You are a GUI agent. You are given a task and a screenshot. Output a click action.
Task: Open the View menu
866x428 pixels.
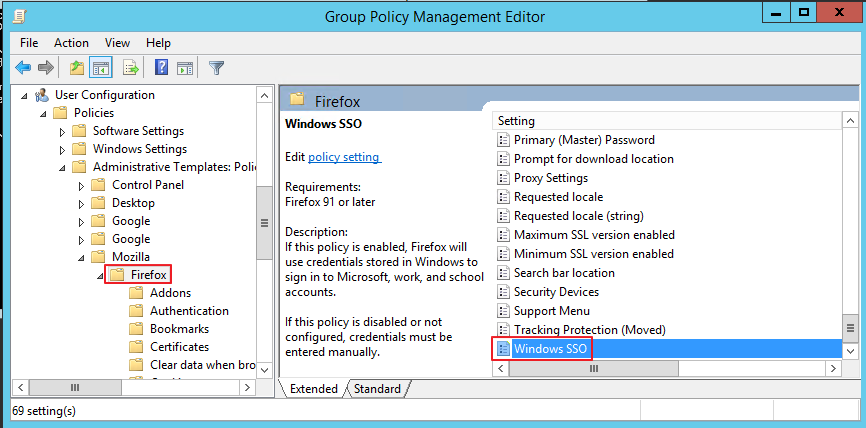coord(117,43)
